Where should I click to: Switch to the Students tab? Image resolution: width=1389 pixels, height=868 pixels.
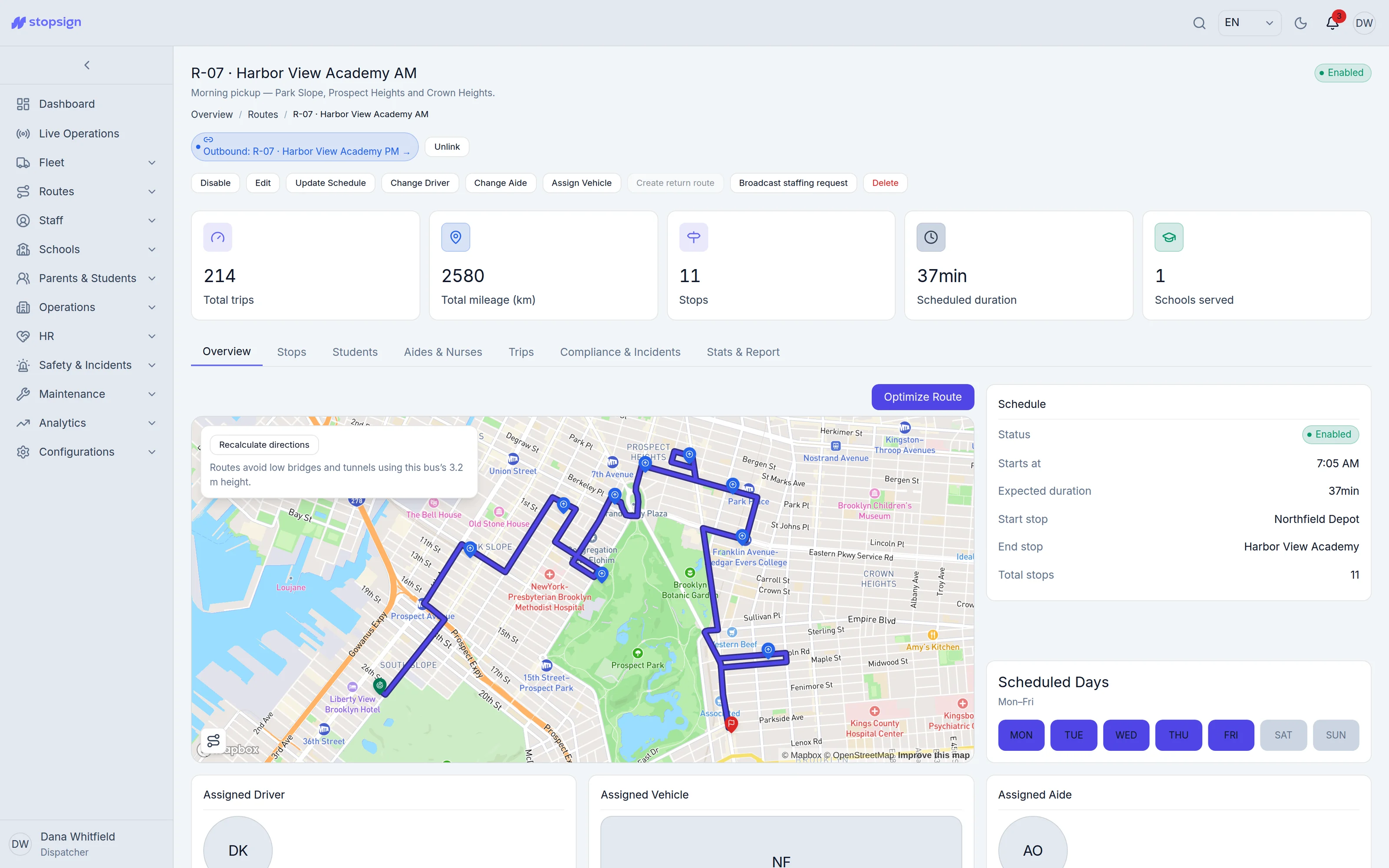pyautogui.click(x=355, y=352)
